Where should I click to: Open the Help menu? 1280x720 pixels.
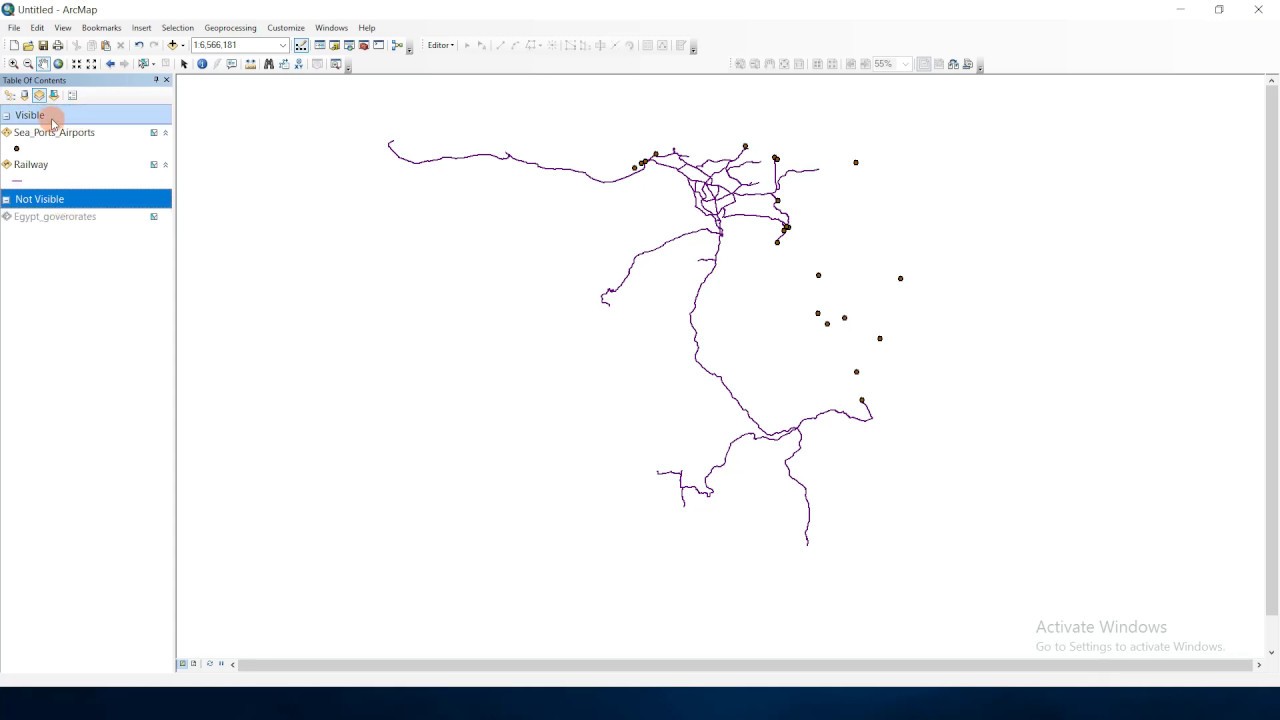367,28
